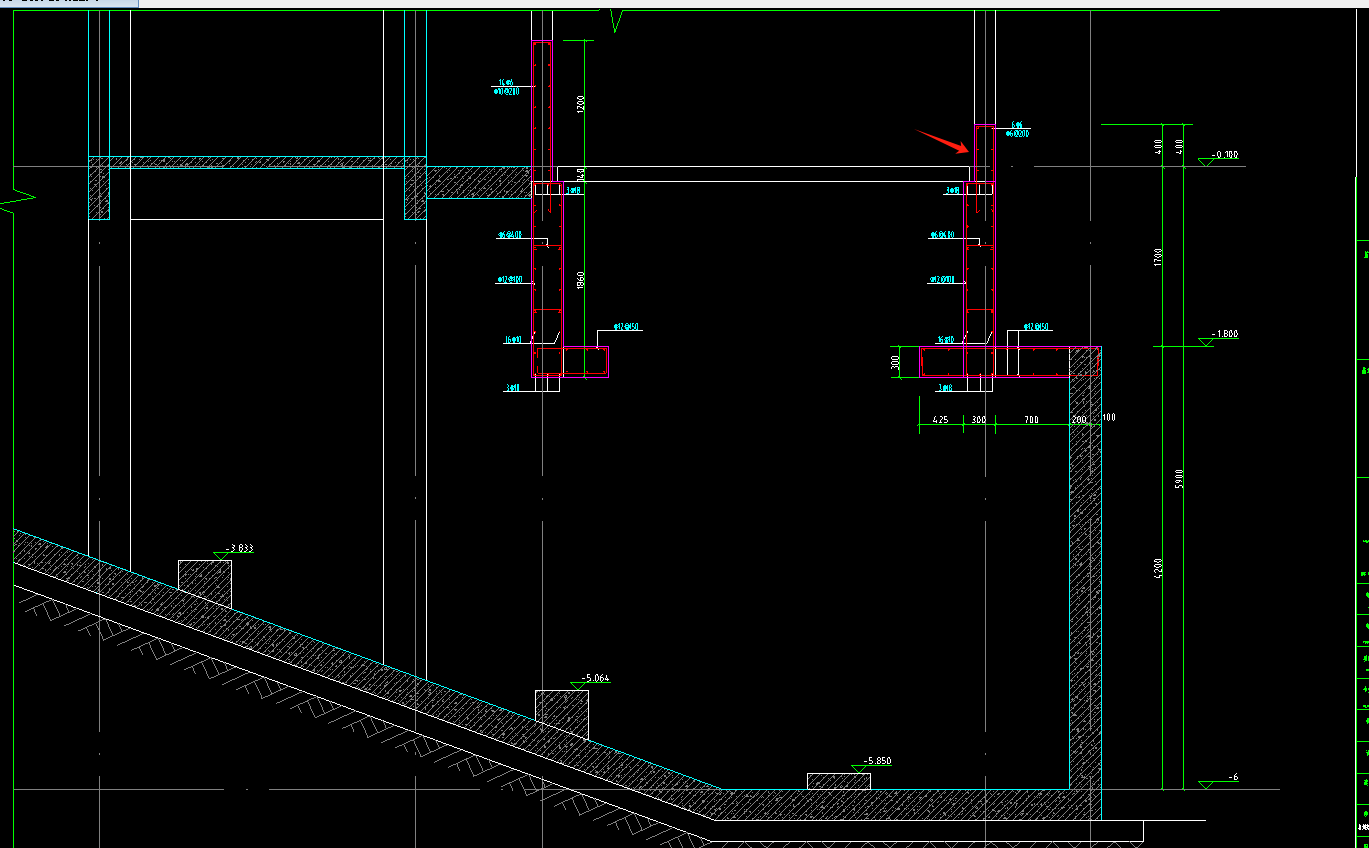The width and height of the screenshot is (1369, 848).
Task: Click the -6 elevation label
Action: (x=1233, y=777)
